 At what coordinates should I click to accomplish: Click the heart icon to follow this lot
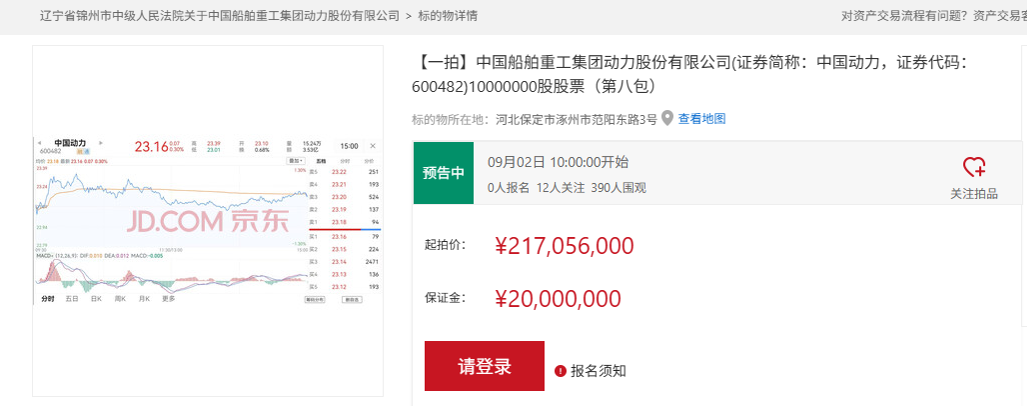[x=974, y=167]
